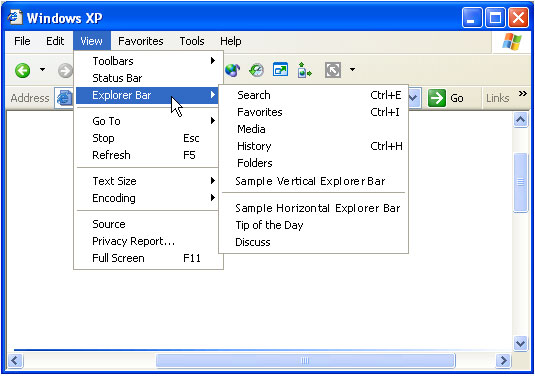The image size is (535, 376).
Task: Click the horizontal scrollbar thumb
Action: point(305,360)
